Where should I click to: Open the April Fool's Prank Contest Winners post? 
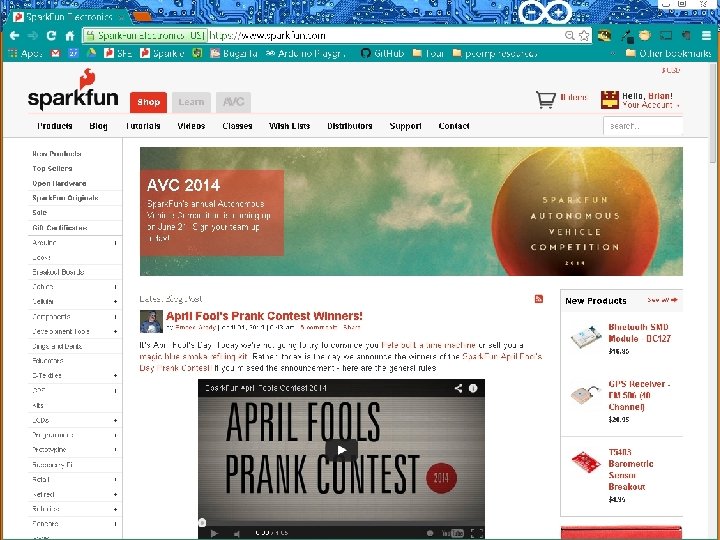pos(264,316)
